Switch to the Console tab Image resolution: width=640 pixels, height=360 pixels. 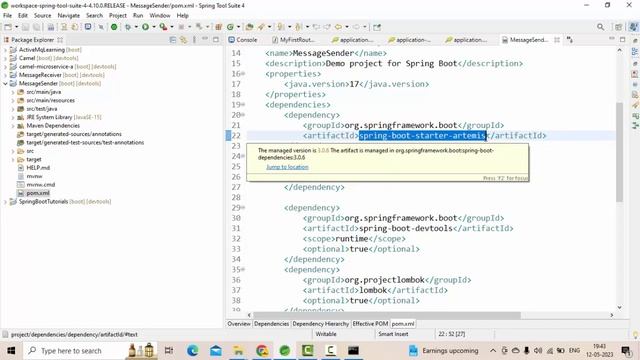[243, 40]
